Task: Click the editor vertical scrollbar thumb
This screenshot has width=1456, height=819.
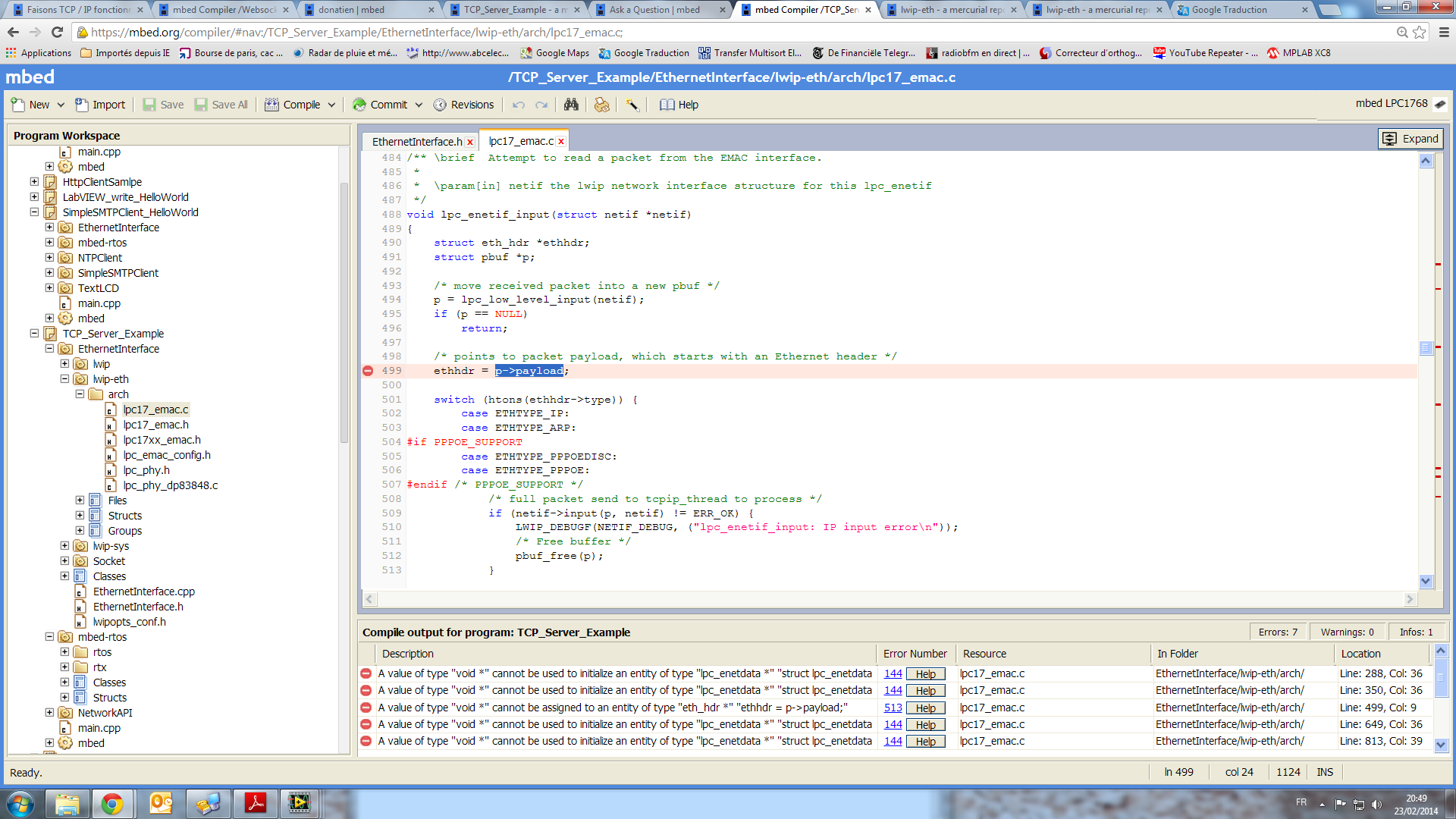Action: 1426,347
